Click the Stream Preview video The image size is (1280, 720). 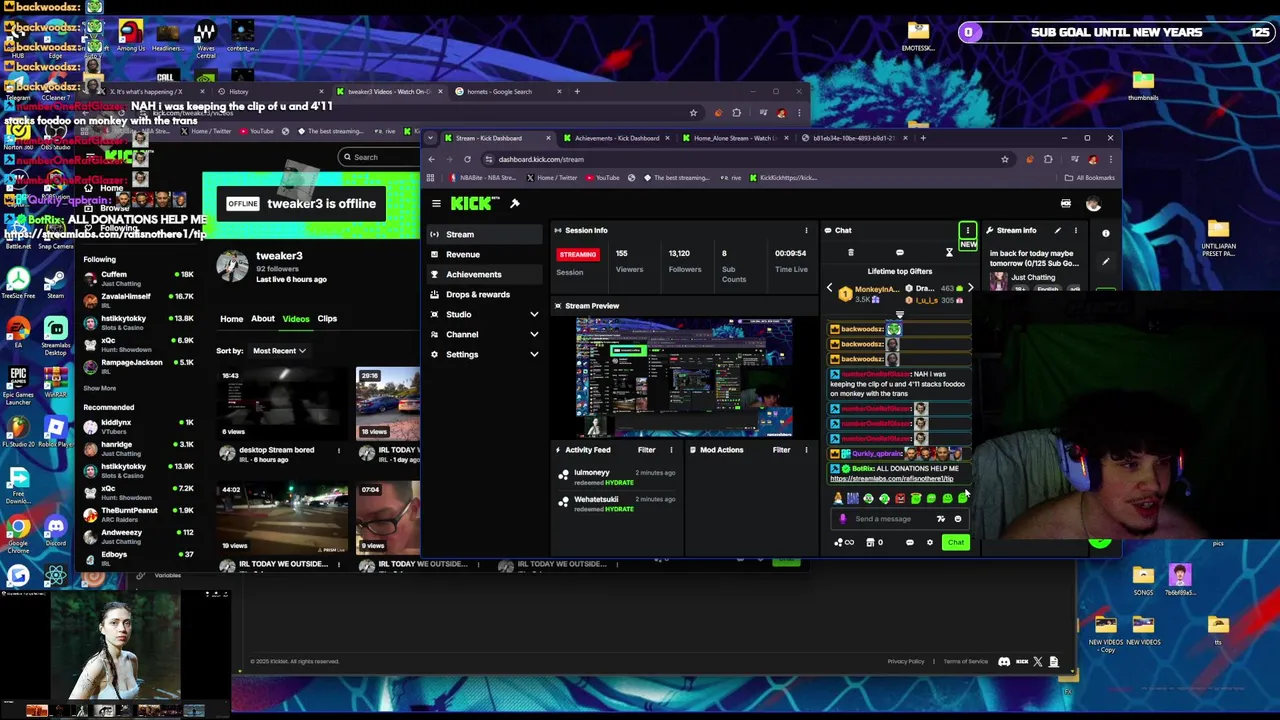(x=684, y=378)
